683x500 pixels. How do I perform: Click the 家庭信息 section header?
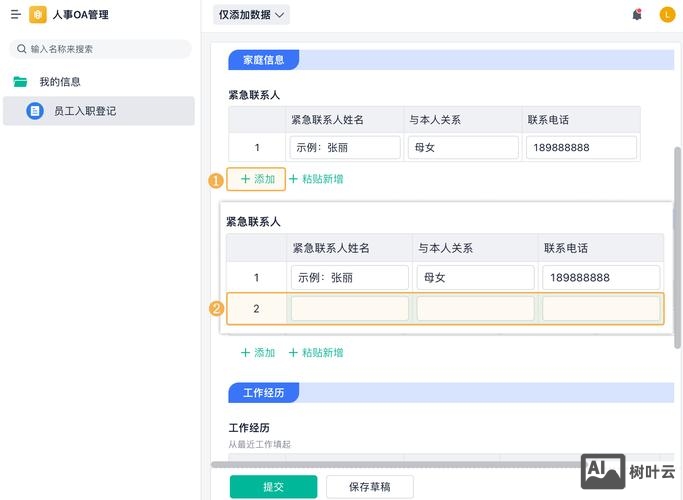click(x=264, y=60)
